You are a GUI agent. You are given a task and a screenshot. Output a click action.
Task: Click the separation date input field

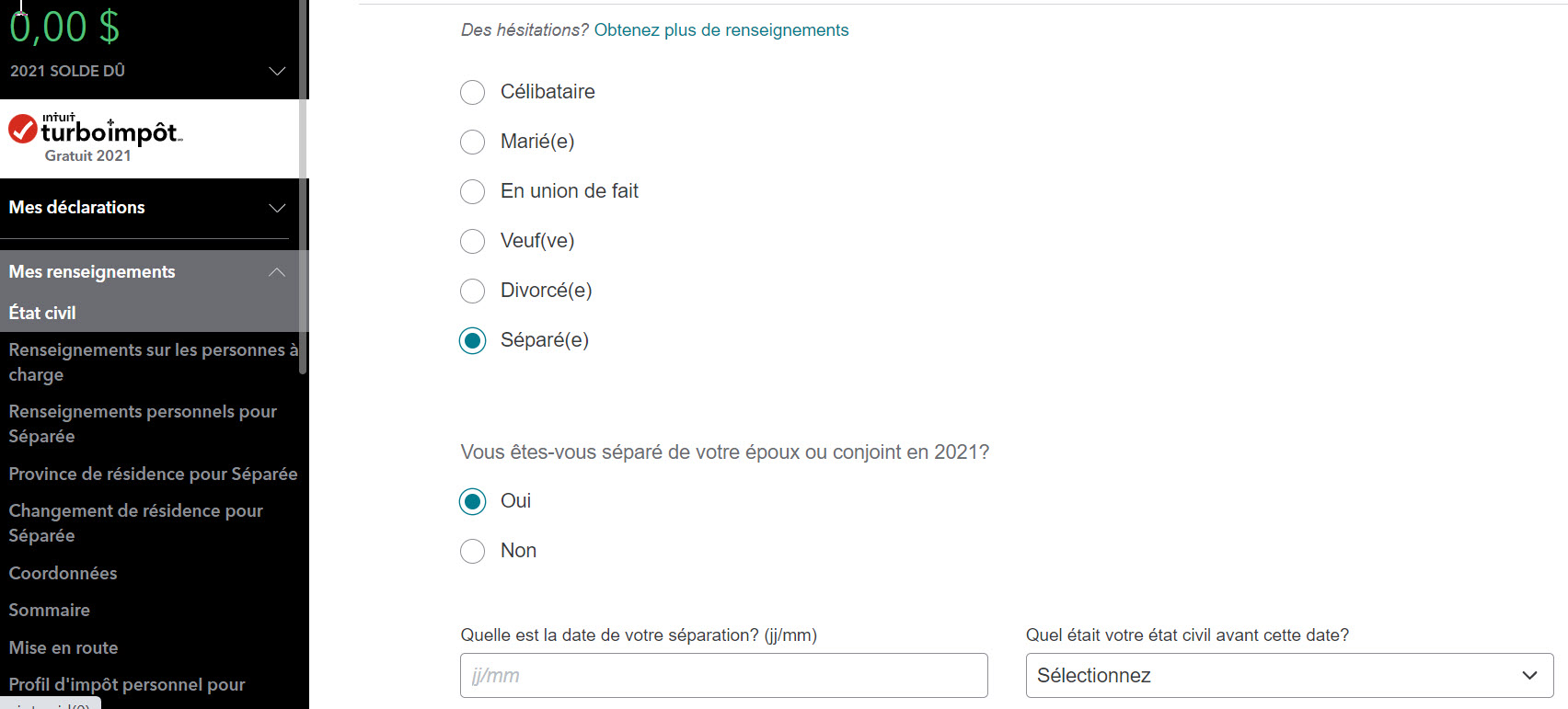coord(723,676)
